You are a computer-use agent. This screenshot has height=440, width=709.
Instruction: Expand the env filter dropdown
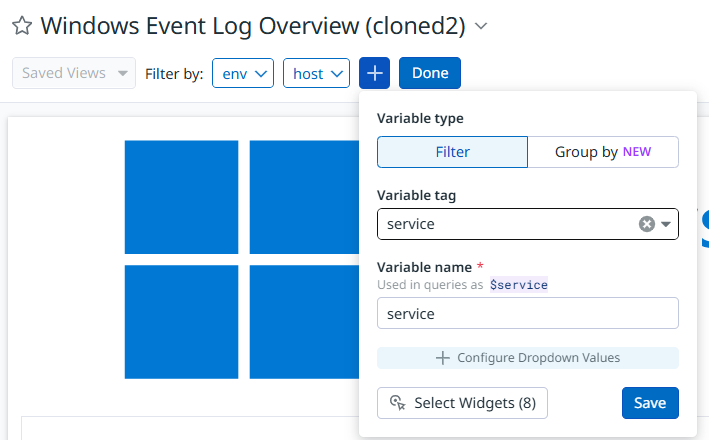(242, 73)
